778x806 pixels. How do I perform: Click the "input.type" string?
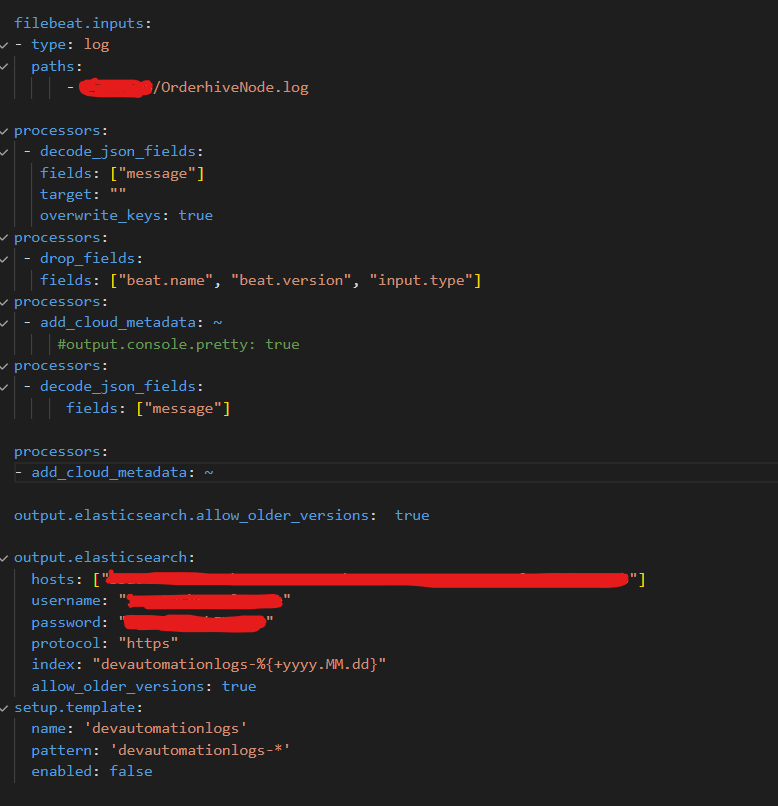point(421,280)
